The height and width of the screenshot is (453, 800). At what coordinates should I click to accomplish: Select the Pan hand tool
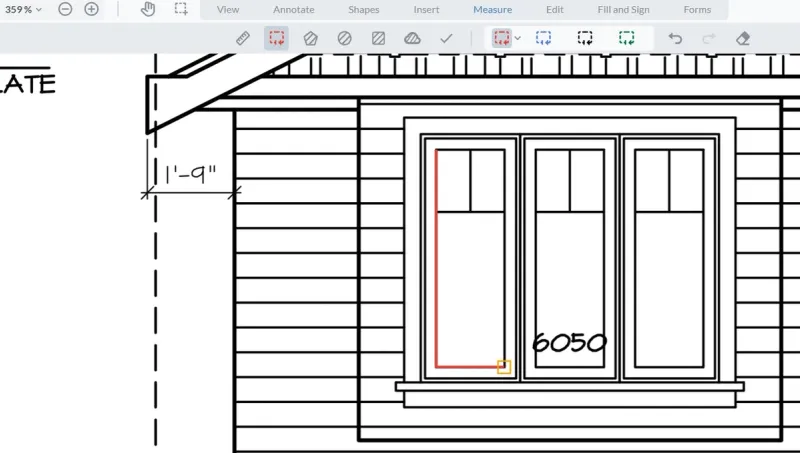click(148, 9)
